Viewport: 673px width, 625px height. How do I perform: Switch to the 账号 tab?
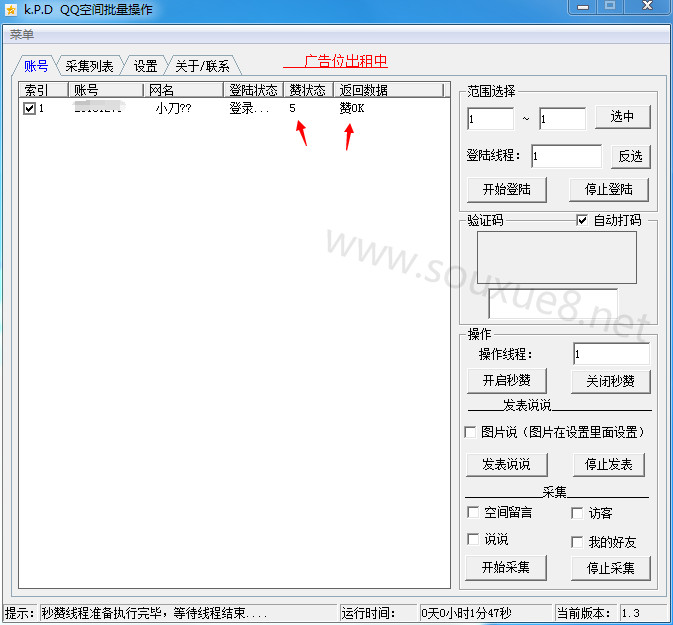coord(36,66)
